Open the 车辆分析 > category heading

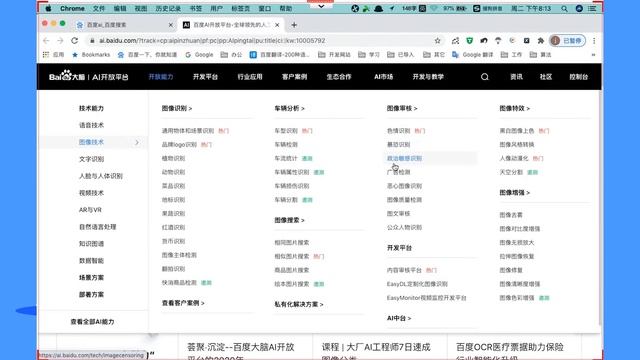point(289,108)
